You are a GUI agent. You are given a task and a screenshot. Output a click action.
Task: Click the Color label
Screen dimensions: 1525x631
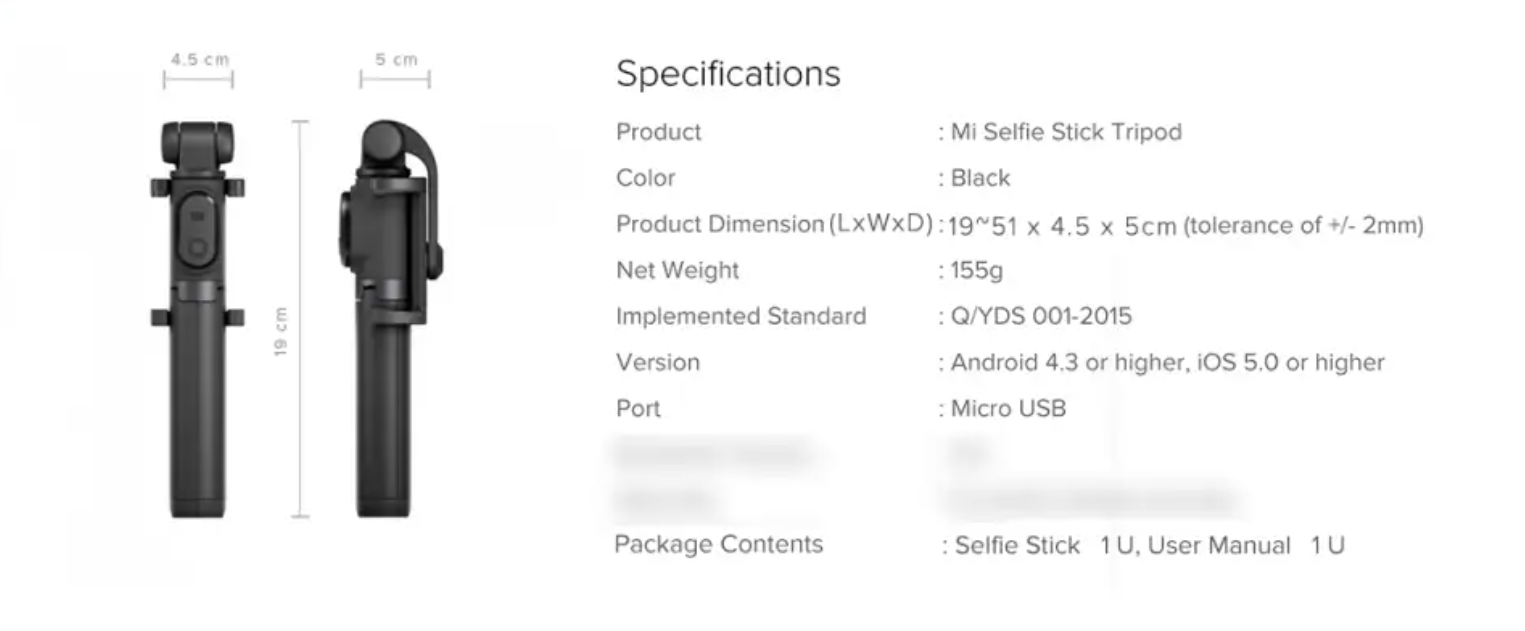[645, 178]
